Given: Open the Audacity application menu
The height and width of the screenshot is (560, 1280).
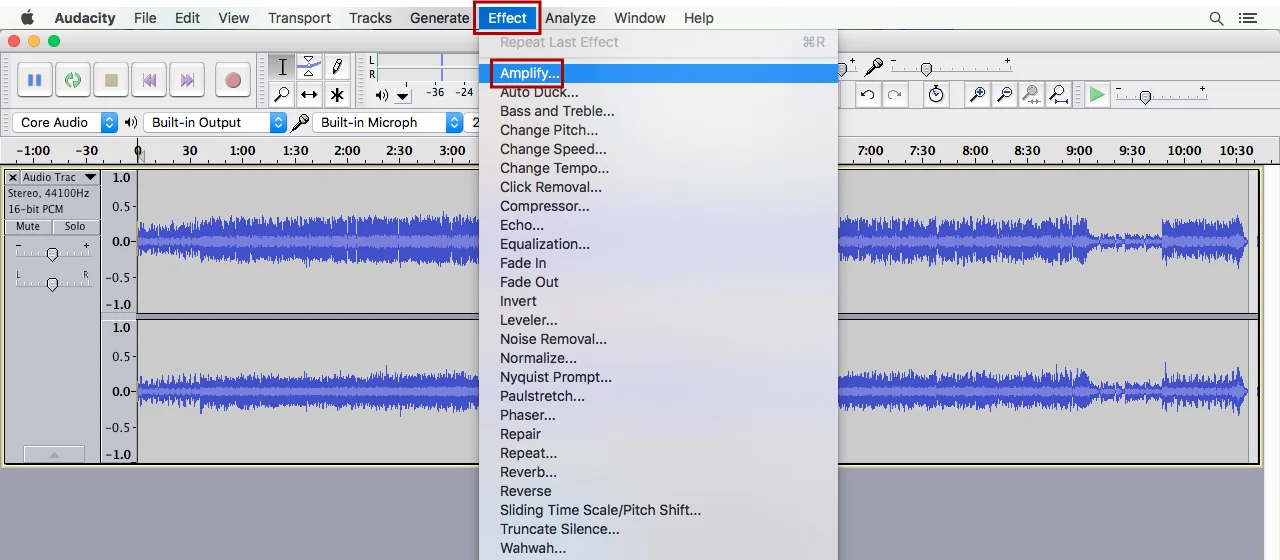Looking at the screenshot, I should pos(85,18).
